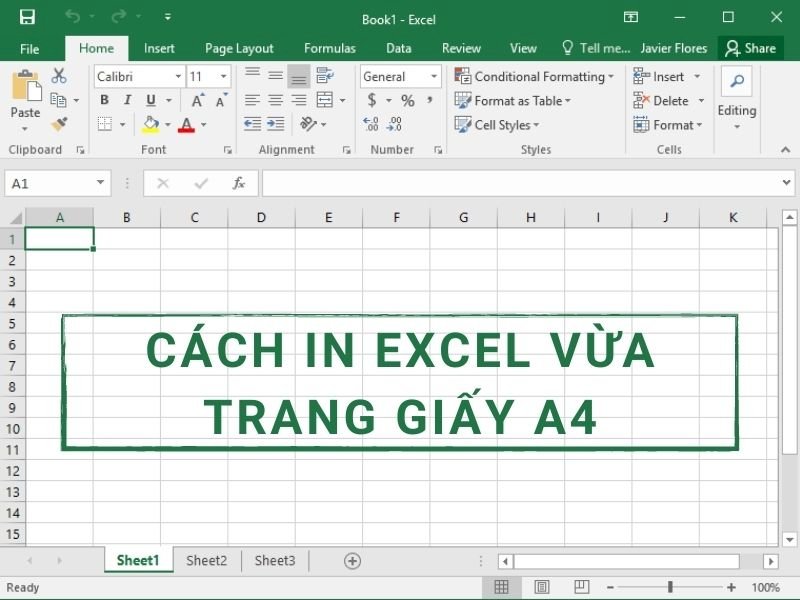
Task: Click the Wrap Text icon
Action: (324, 76)
